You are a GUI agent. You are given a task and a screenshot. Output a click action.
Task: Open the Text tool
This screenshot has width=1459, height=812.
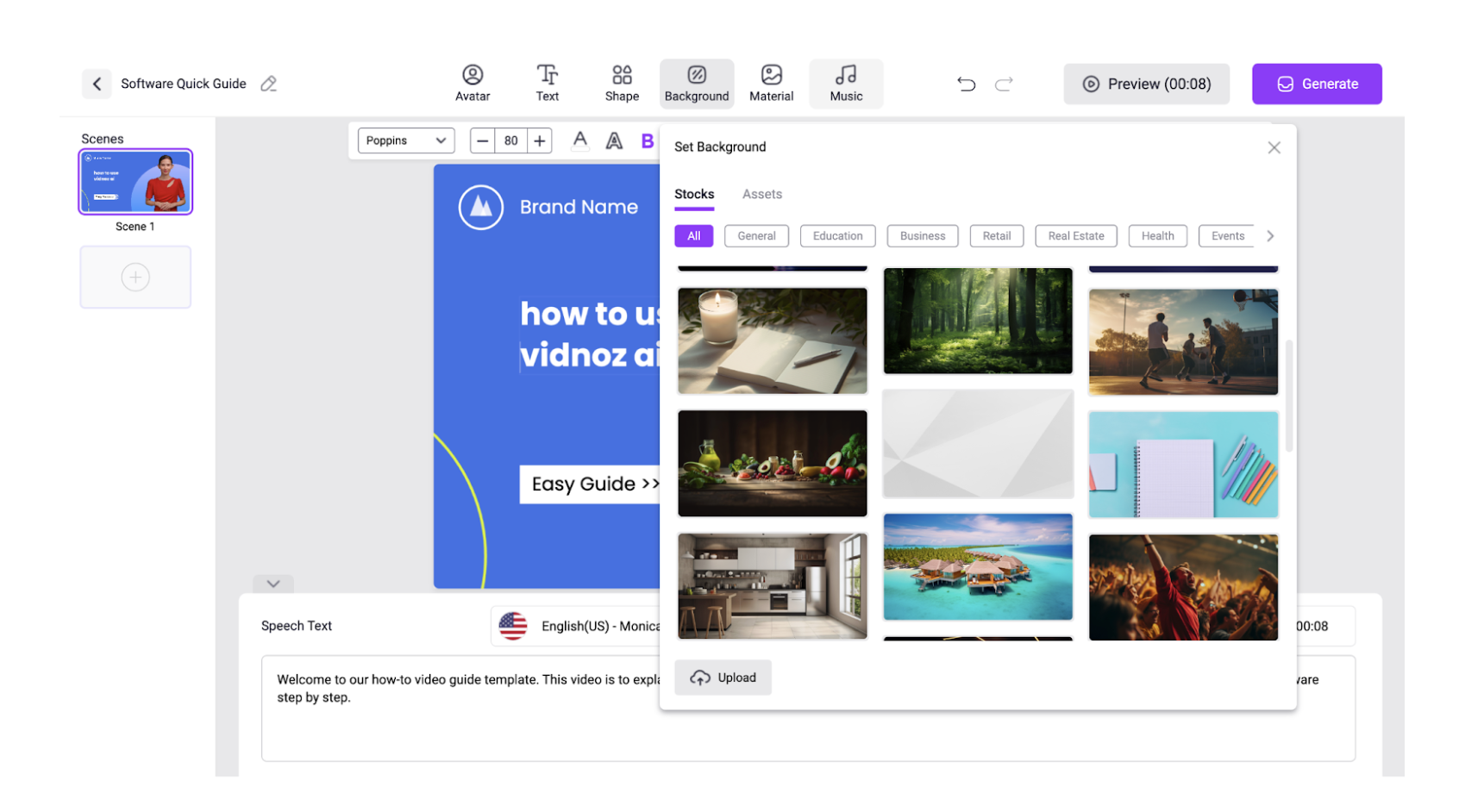pos(548,84)
